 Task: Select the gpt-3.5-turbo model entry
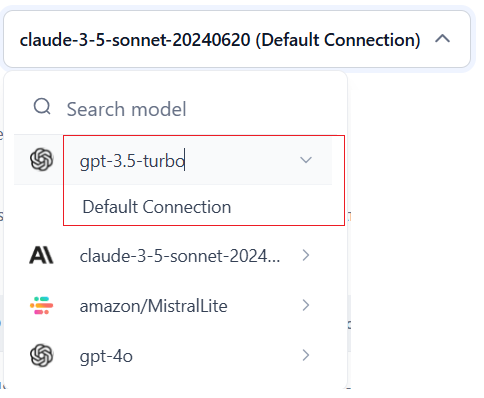[132, 161]
